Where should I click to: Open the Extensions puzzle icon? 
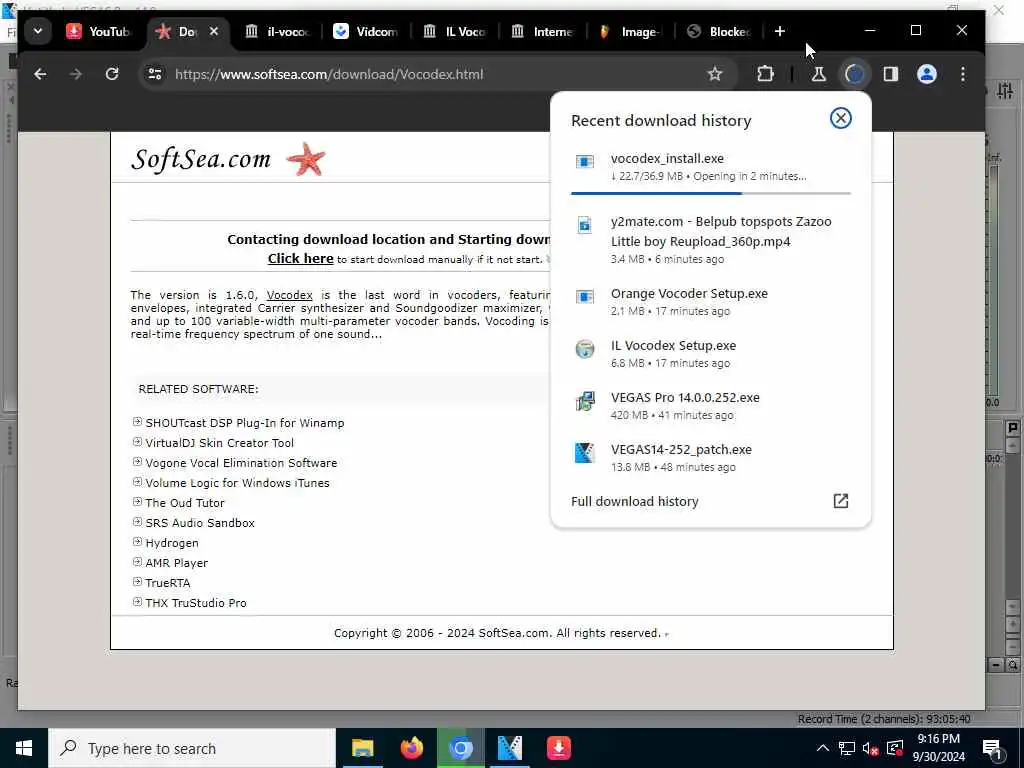pyautogui.click(x=765, y=74)
